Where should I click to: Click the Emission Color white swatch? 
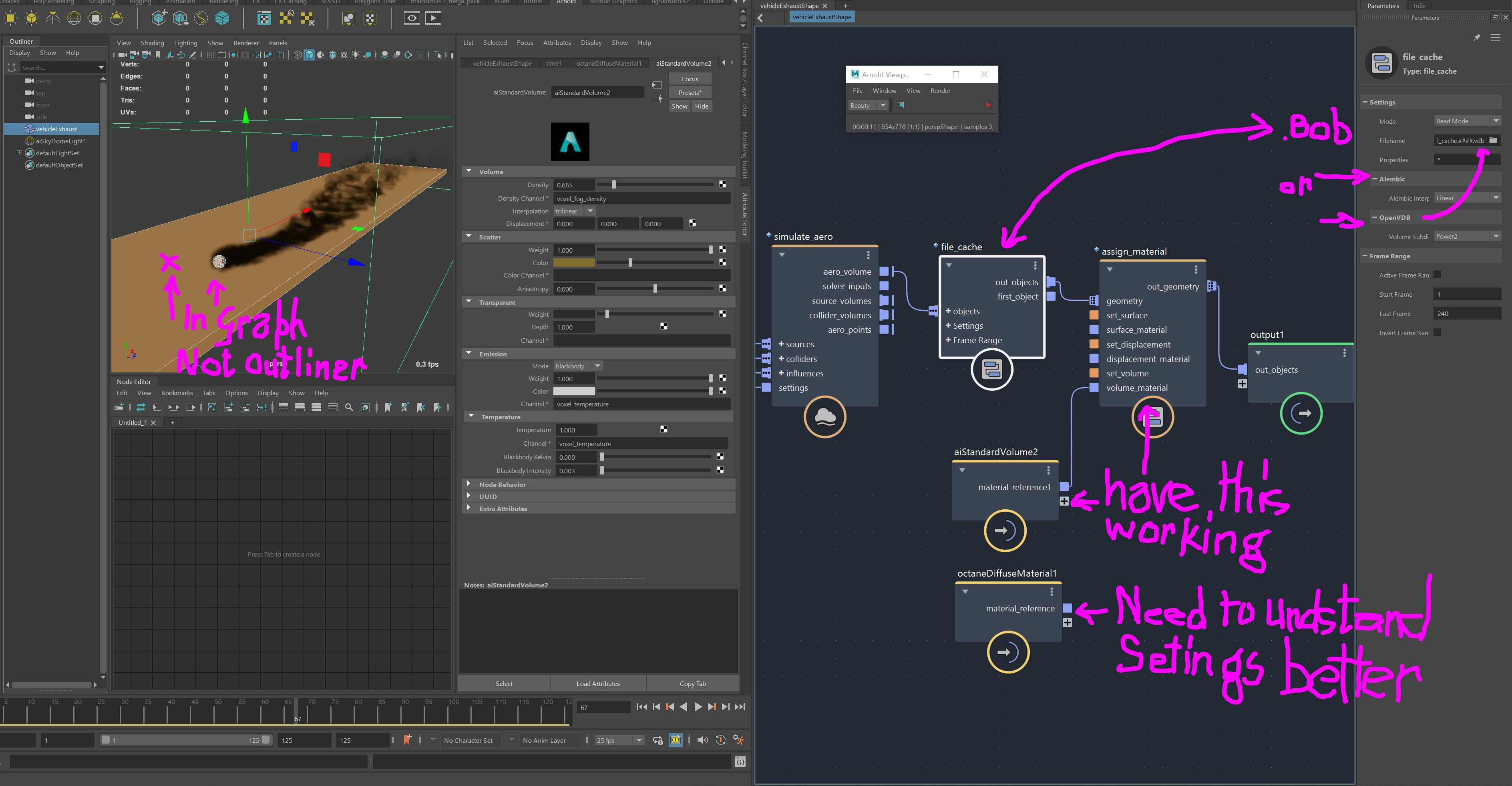574,391
